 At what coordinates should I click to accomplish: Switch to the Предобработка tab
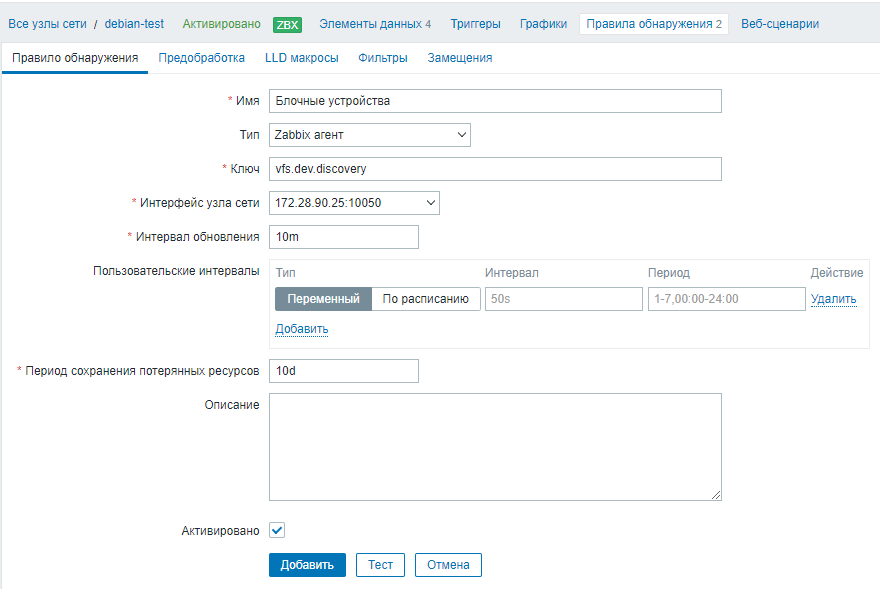(x=201, y=58)
